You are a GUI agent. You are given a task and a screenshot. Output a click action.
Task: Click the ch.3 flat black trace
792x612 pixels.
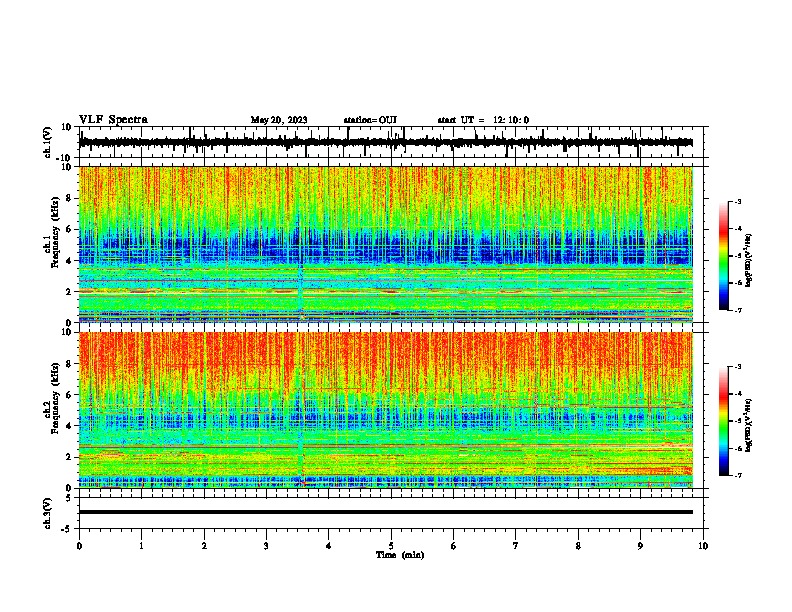pyautogui.click(x=386, y=512)
